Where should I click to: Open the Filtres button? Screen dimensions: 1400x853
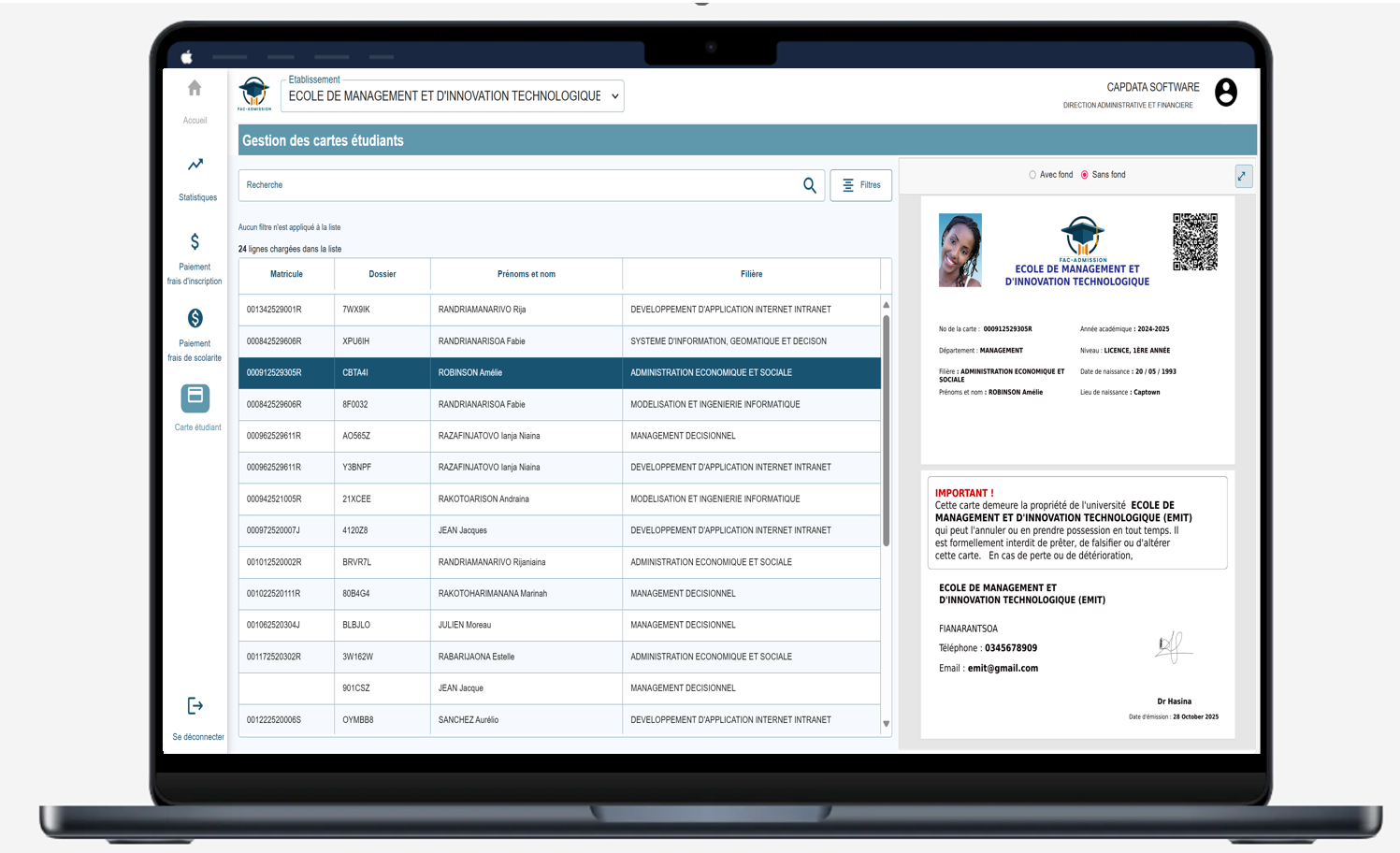pos(860,185)
